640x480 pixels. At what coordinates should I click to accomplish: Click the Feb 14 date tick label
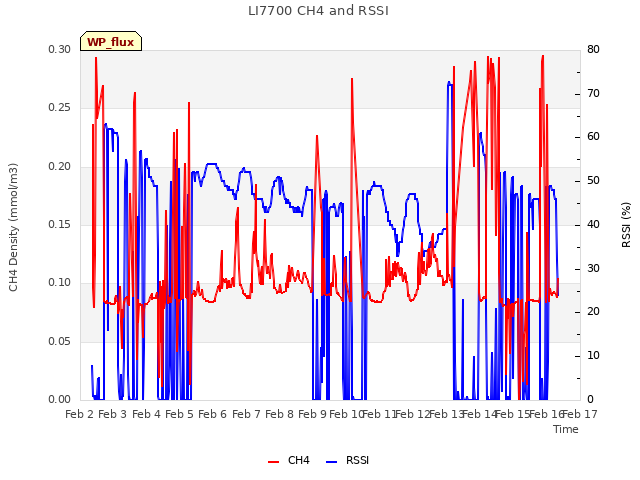coord(480,414)
